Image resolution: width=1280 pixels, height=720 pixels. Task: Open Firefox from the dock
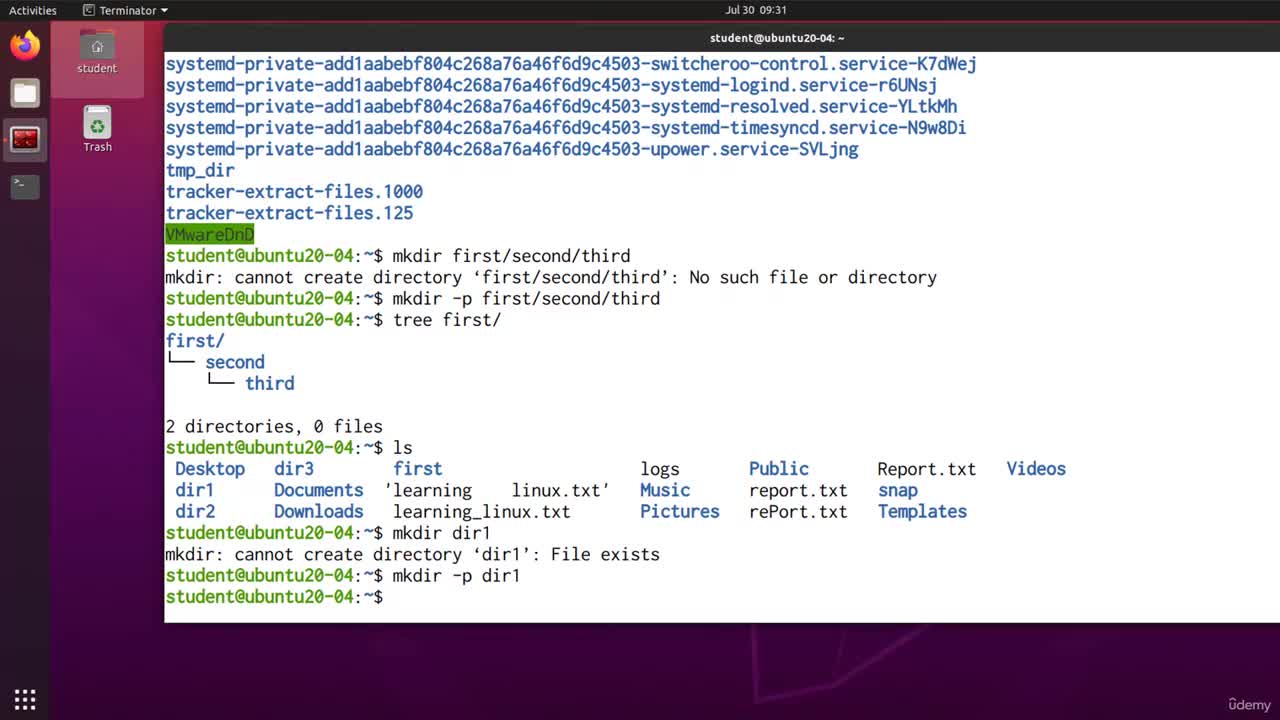click(x=25, y=46)
